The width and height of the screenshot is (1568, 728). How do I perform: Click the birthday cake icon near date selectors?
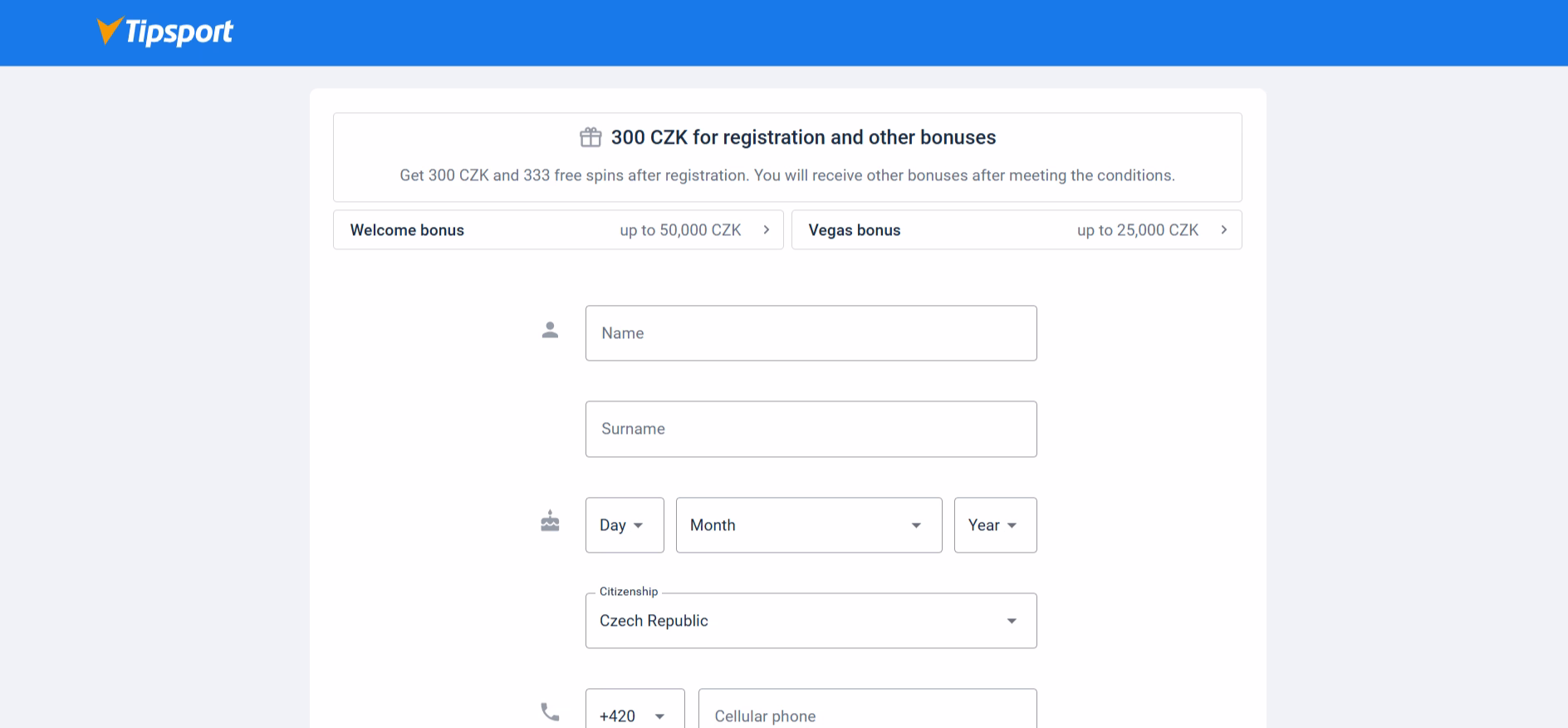click(550, 523)
